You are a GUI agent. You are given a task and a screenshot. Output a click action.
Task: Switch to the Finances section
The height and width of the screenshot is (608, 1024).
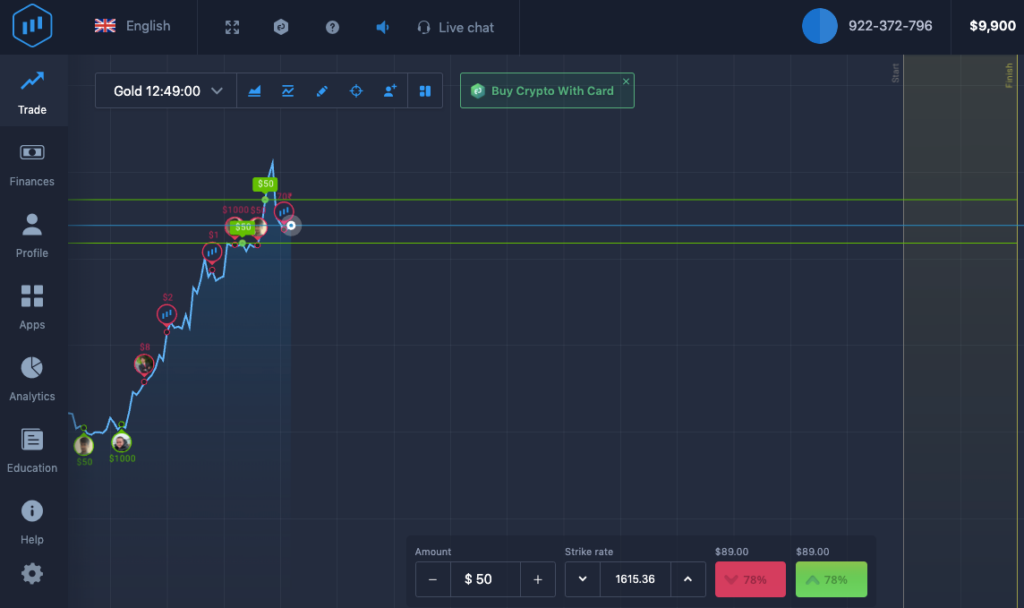(32, 163)
